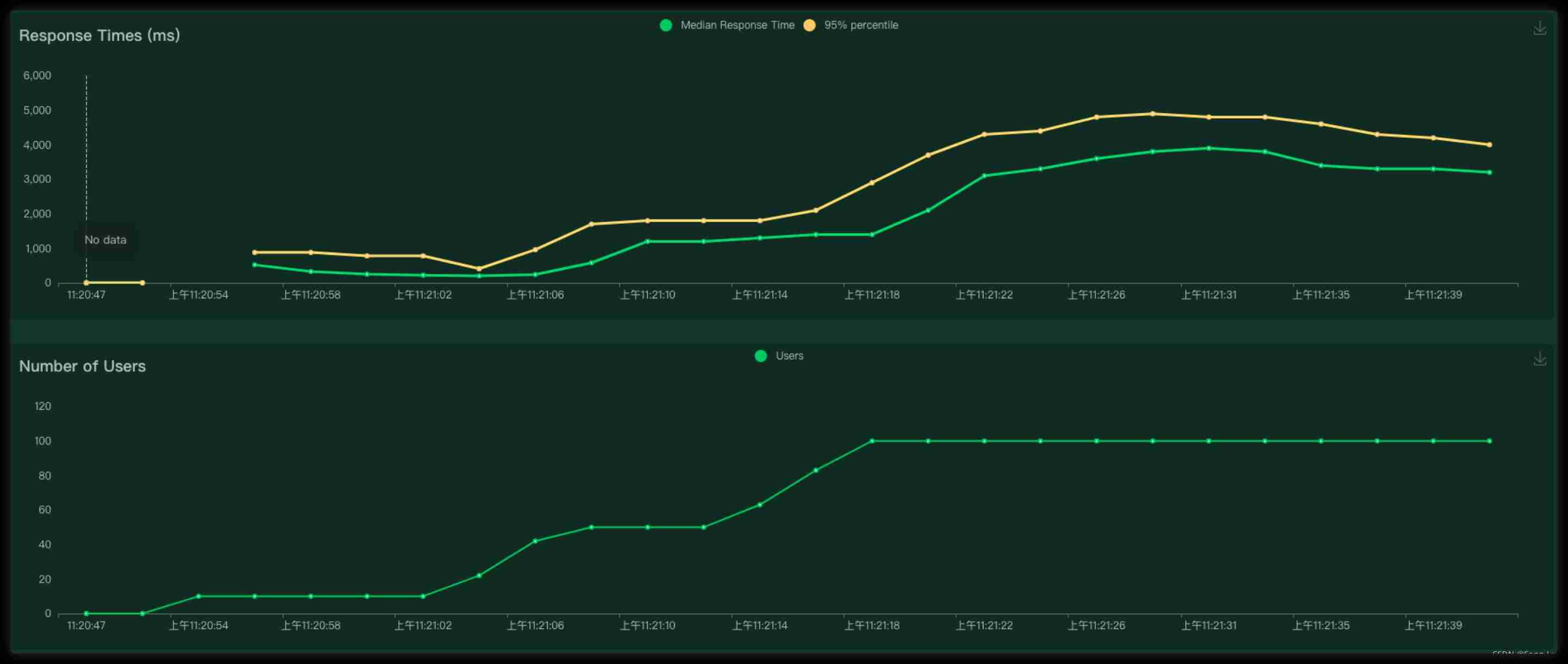Click the No data tooltip
This screenshot has height=664, width=1568.
tap(105, 240)
